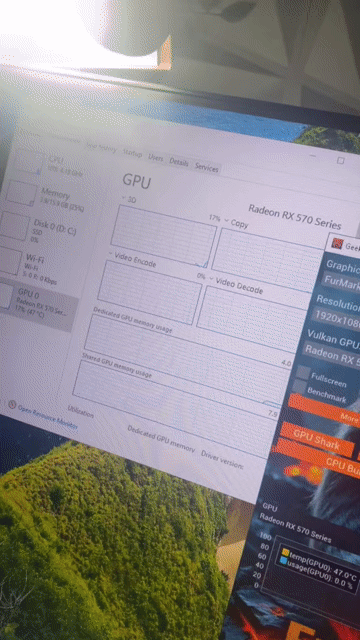Select GPU 0 Radeon RX 570 graph icon
Image resolution: width=360 pixels, height=640 pixels.
5,296
